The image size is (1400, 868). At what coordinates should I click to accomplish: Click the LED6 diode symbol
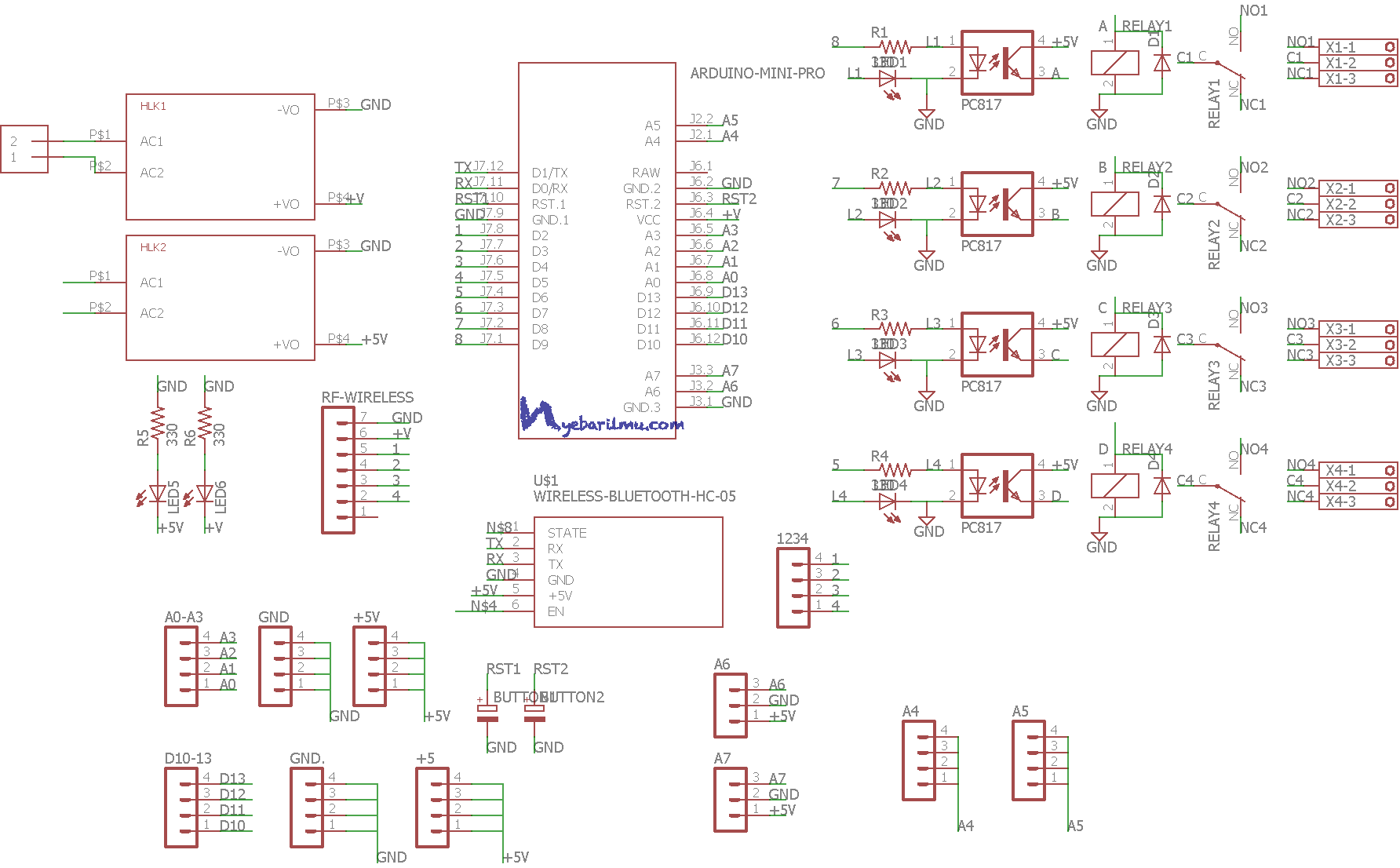201,494
